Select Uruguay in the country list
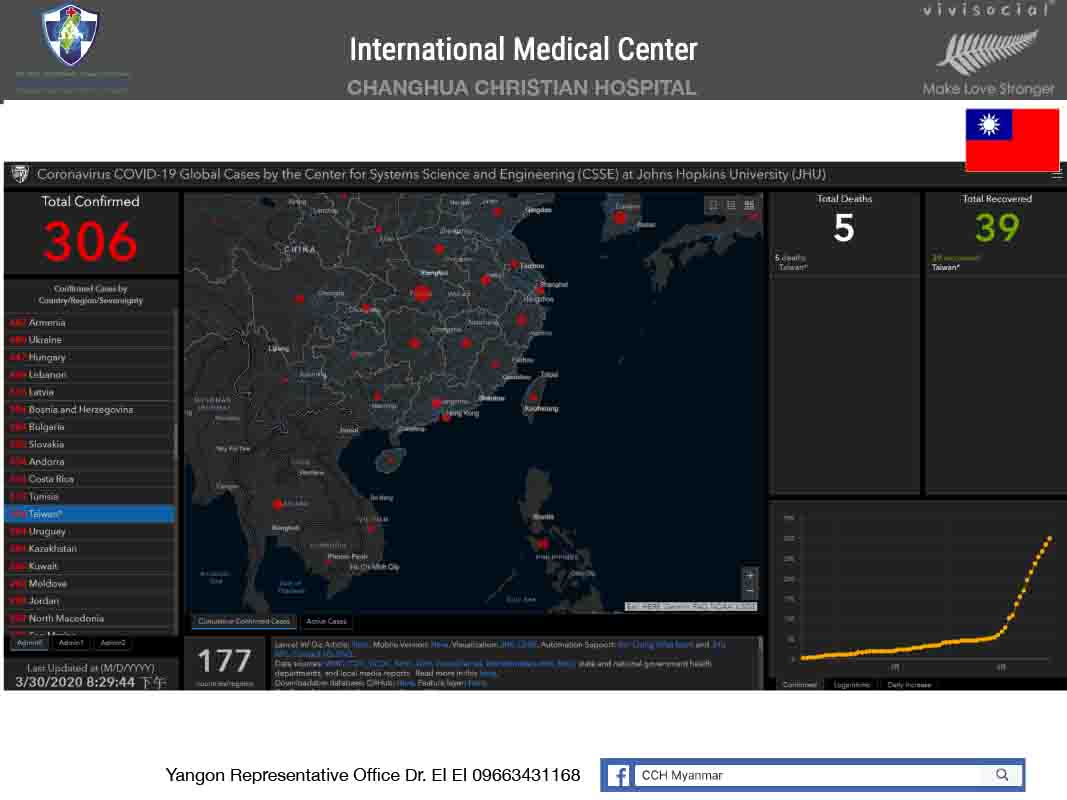This screenshot has height=800, width=1067. click(x=90, y=531)
